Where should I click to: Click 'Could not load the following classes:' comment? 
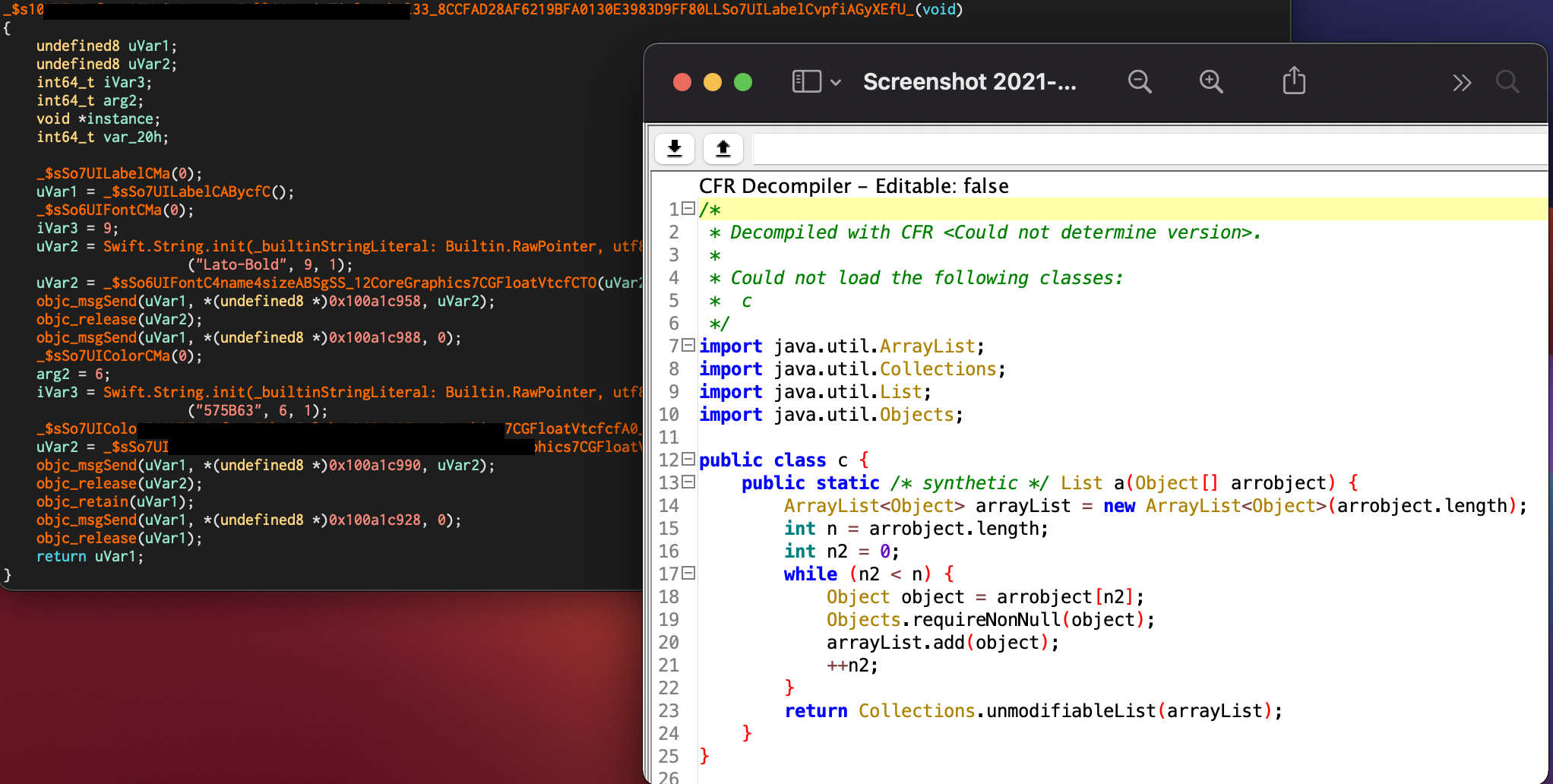[x=926, y=278]
